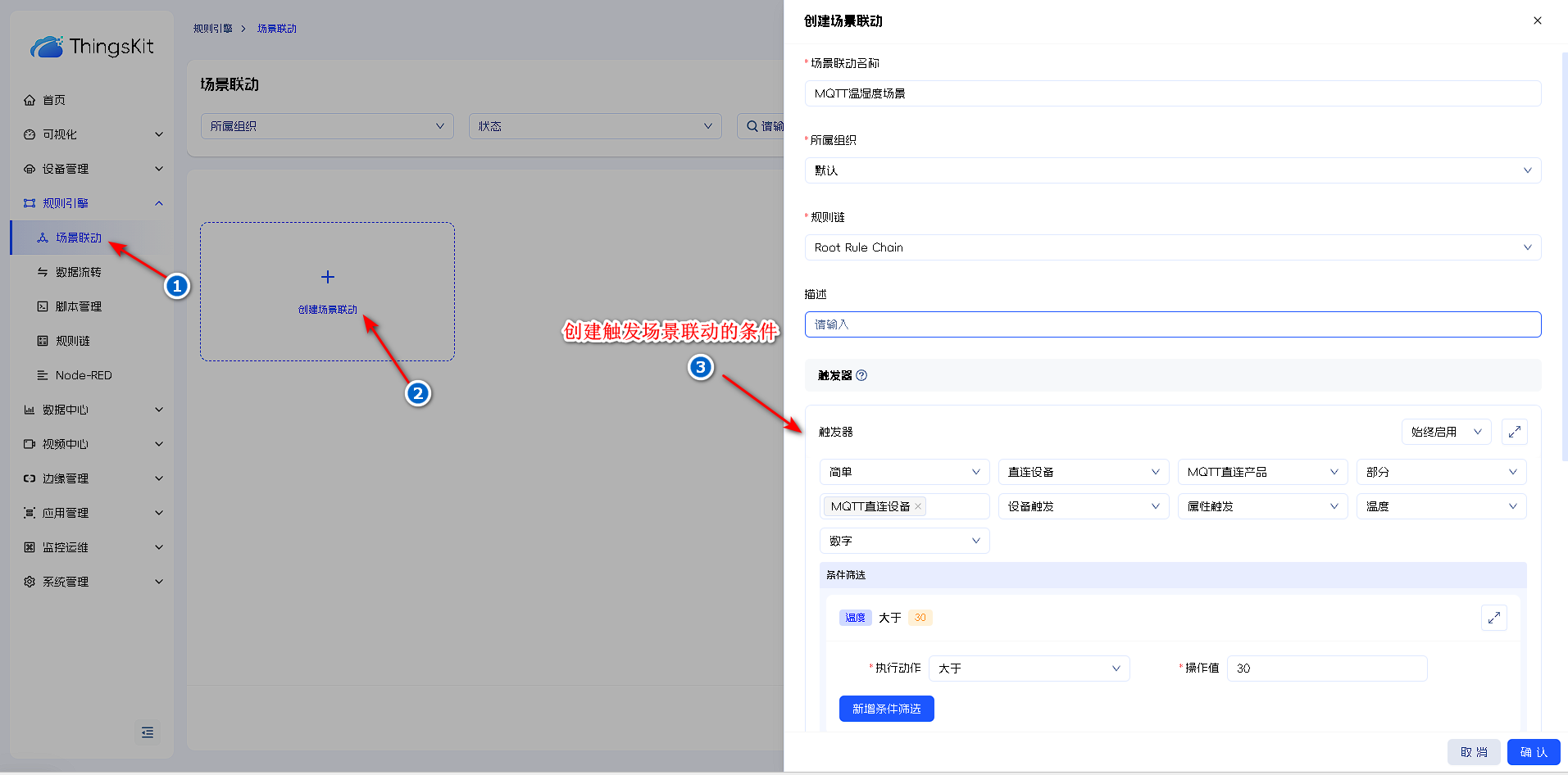Click the 描述 description input field
1568x775 pixels.
[x=1172, y=324]
